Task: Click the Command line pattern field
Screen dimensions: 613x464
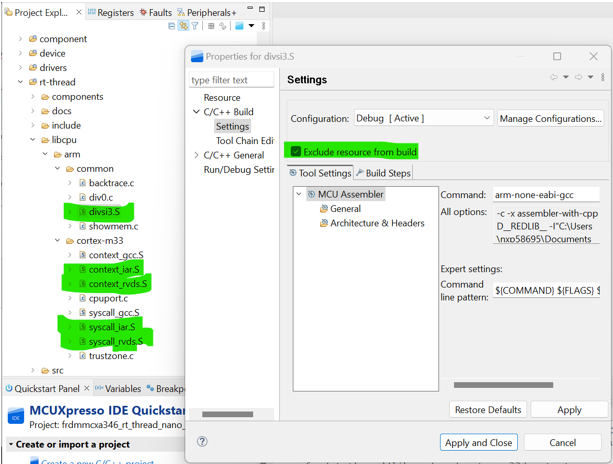Action: click(546, 290)
